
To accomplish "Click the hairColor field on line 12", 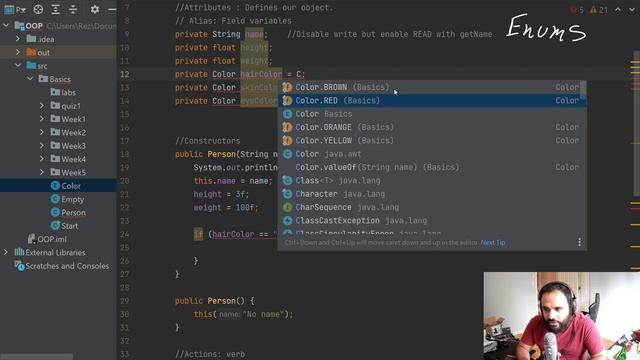I will (261, 74).
